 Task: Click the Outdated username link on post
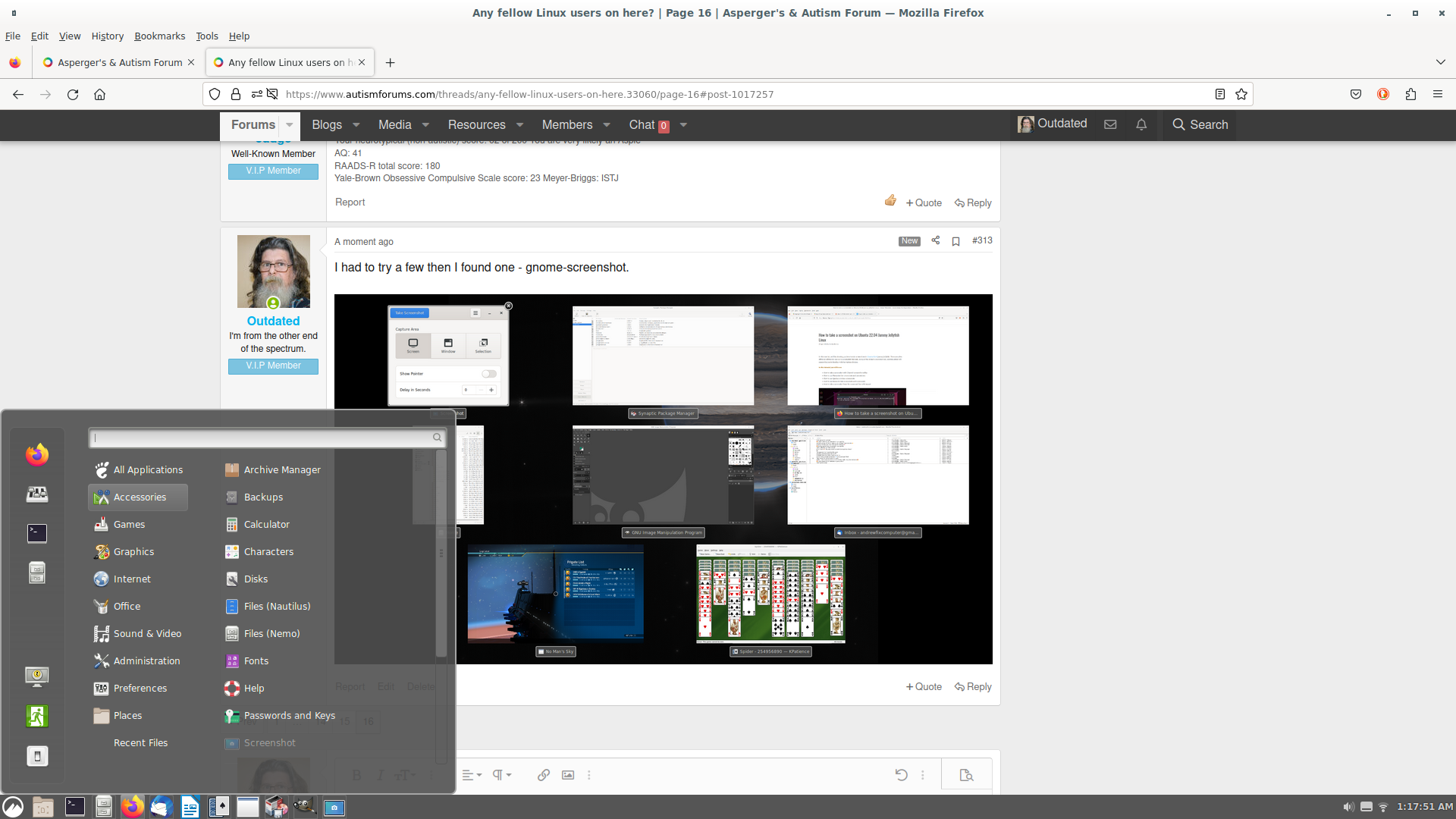pyautogui.click(x=273, y=321)
